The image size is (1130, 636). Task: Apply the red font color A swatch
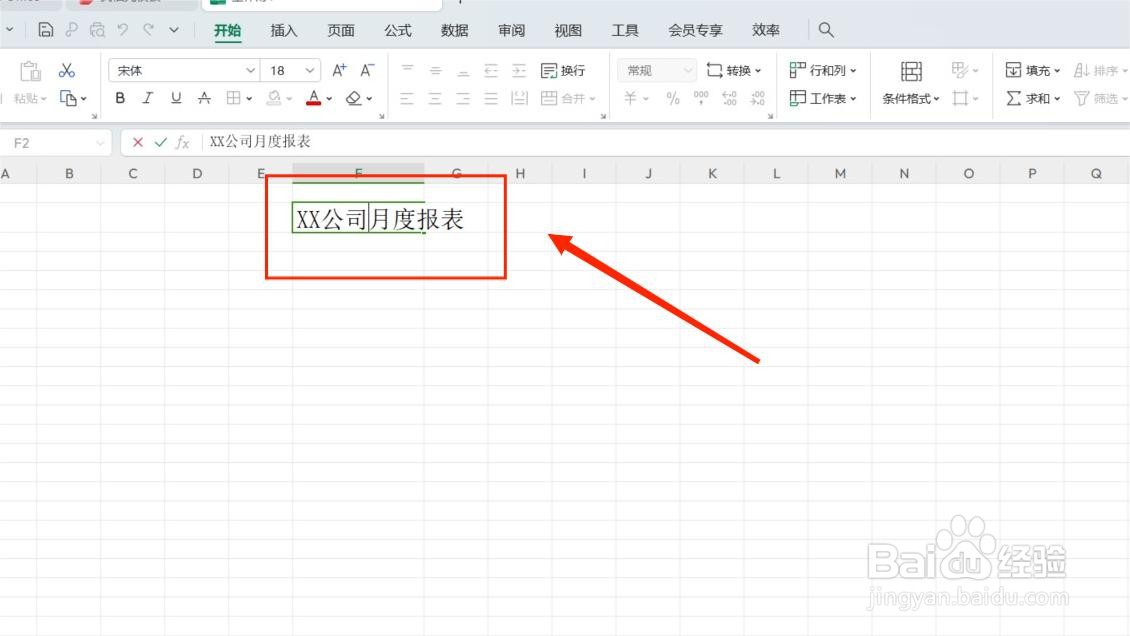[313, 98]
